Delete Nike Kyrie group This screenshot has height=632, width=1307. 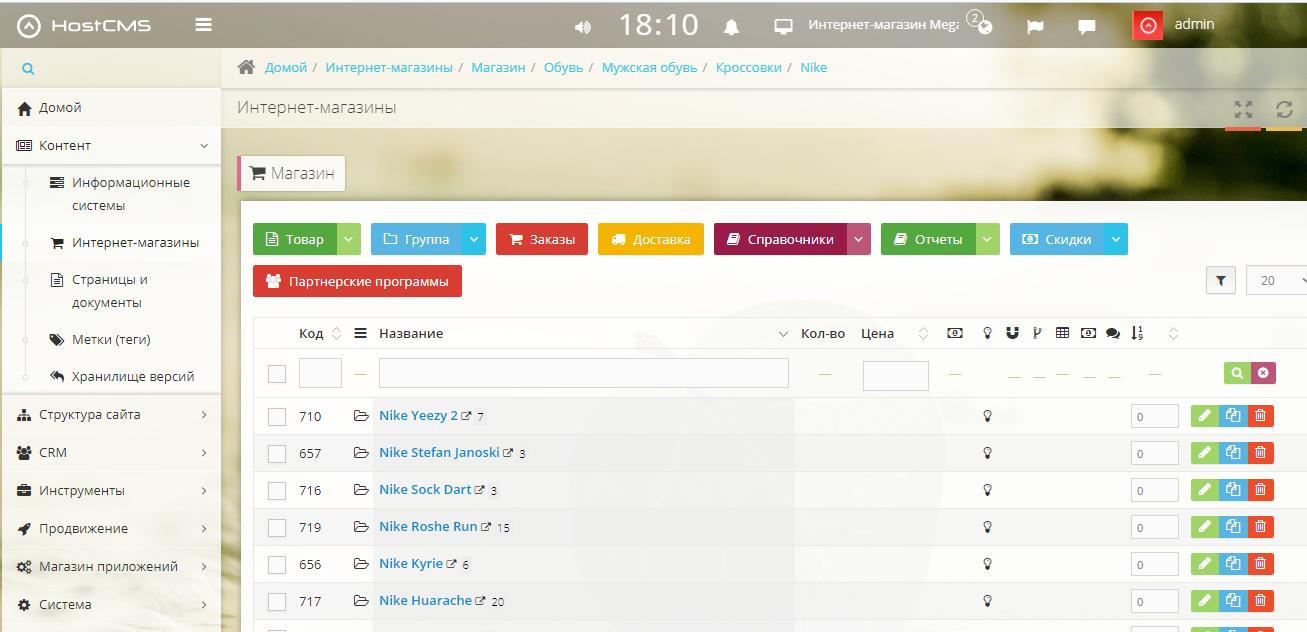point(1260,563)
